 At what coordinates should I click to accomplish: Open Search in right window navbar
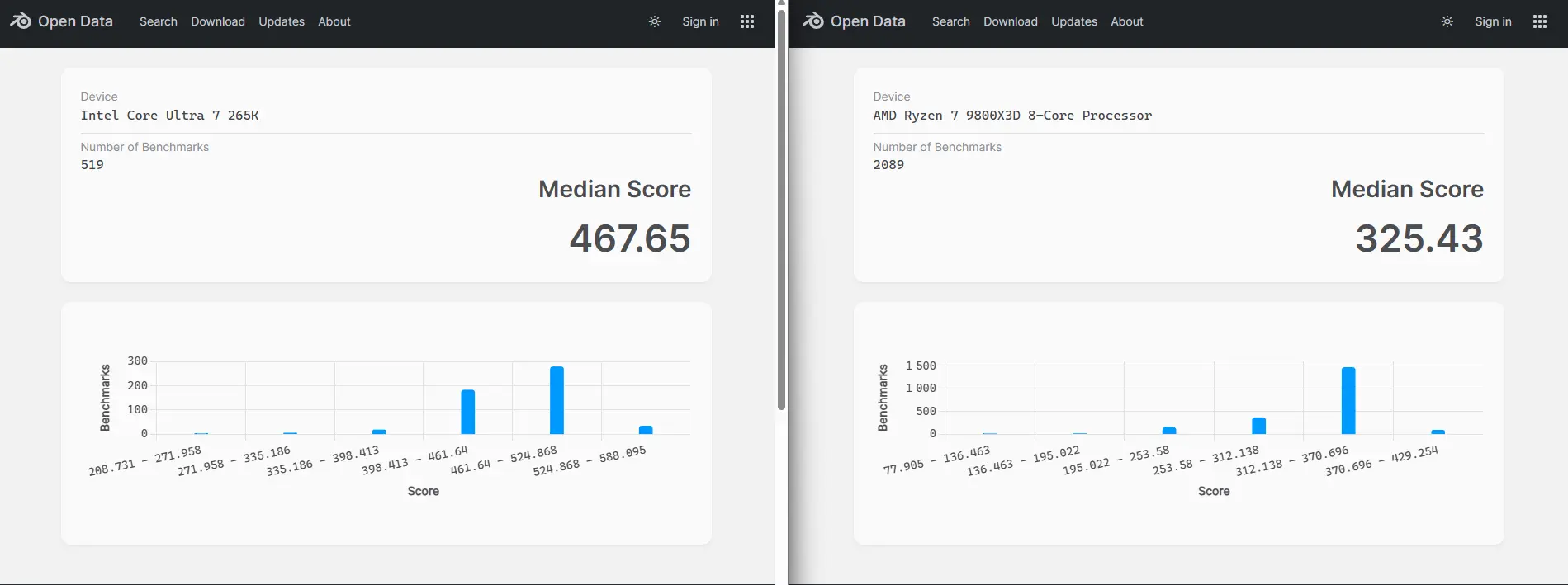tap(951, 21)
